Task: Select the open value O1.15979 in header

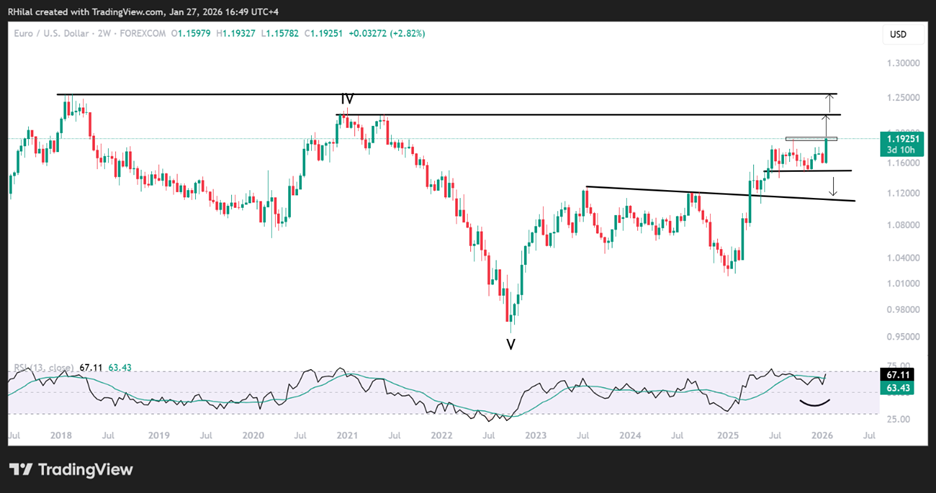Action: [191, 33]
